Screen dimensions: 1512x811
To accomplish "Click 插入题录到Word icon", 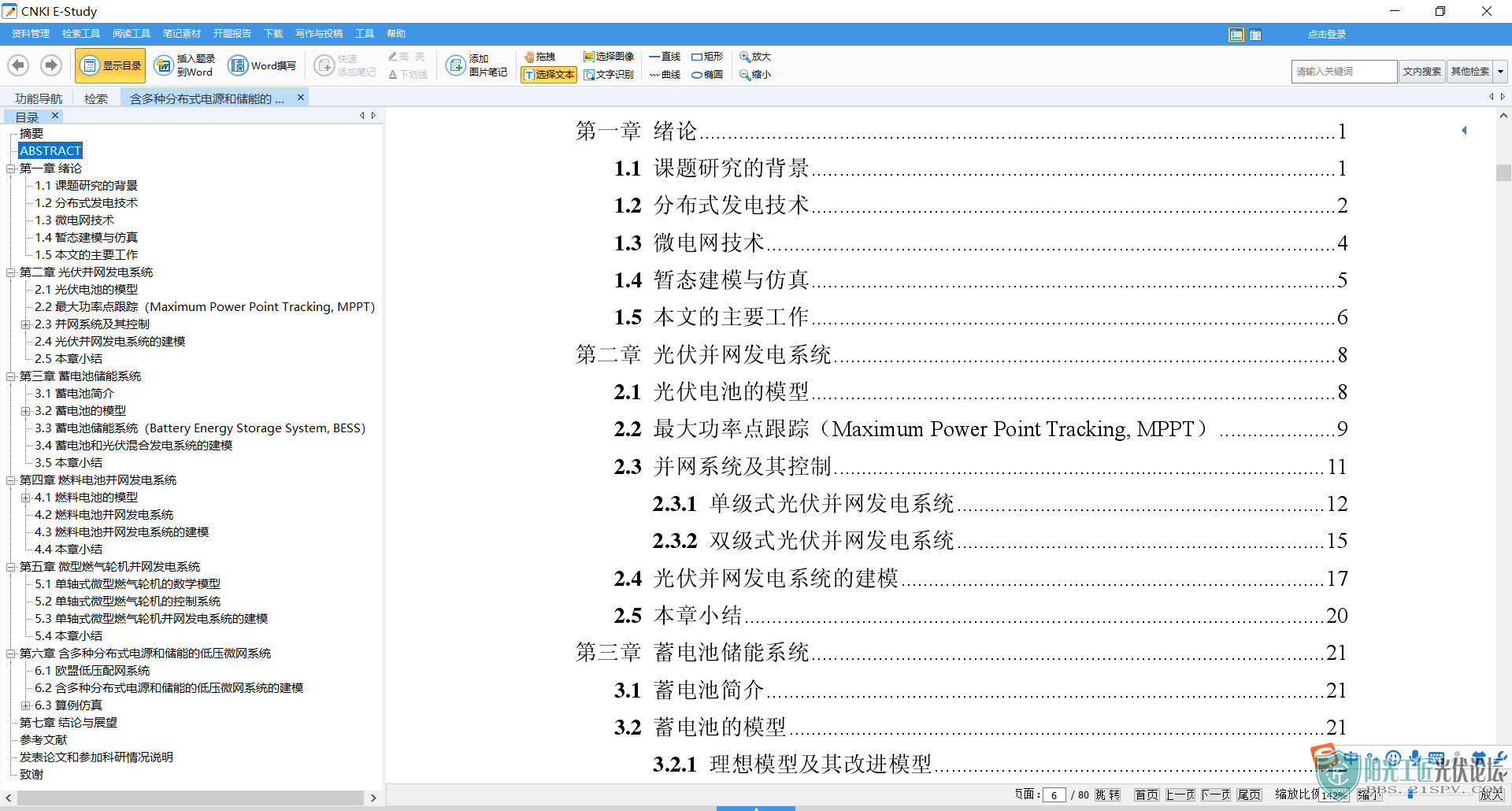I will [x=163, y=65].
